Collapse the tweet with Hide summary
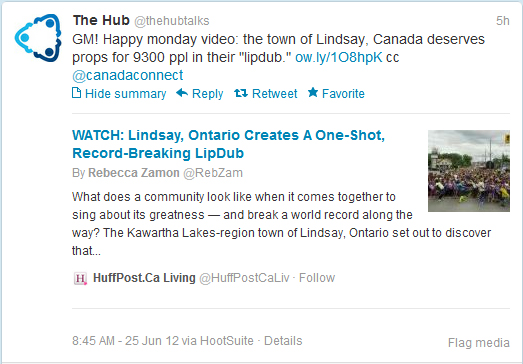Screen dimensions: 523x364 click(119, 93)
